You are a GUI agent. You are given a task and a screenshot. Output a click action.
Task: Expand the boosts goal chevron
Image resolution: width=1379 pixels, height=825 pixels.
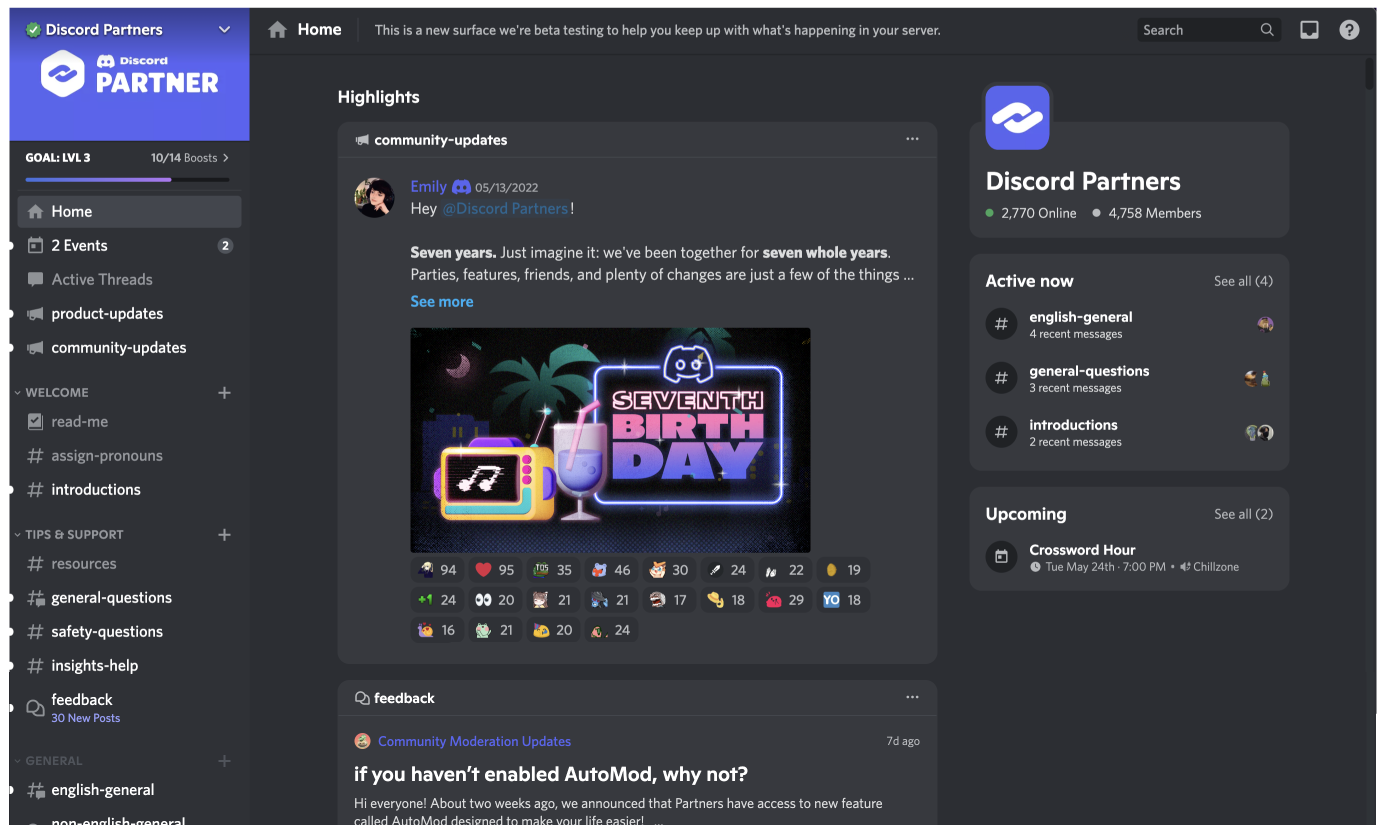coord(226,158)
